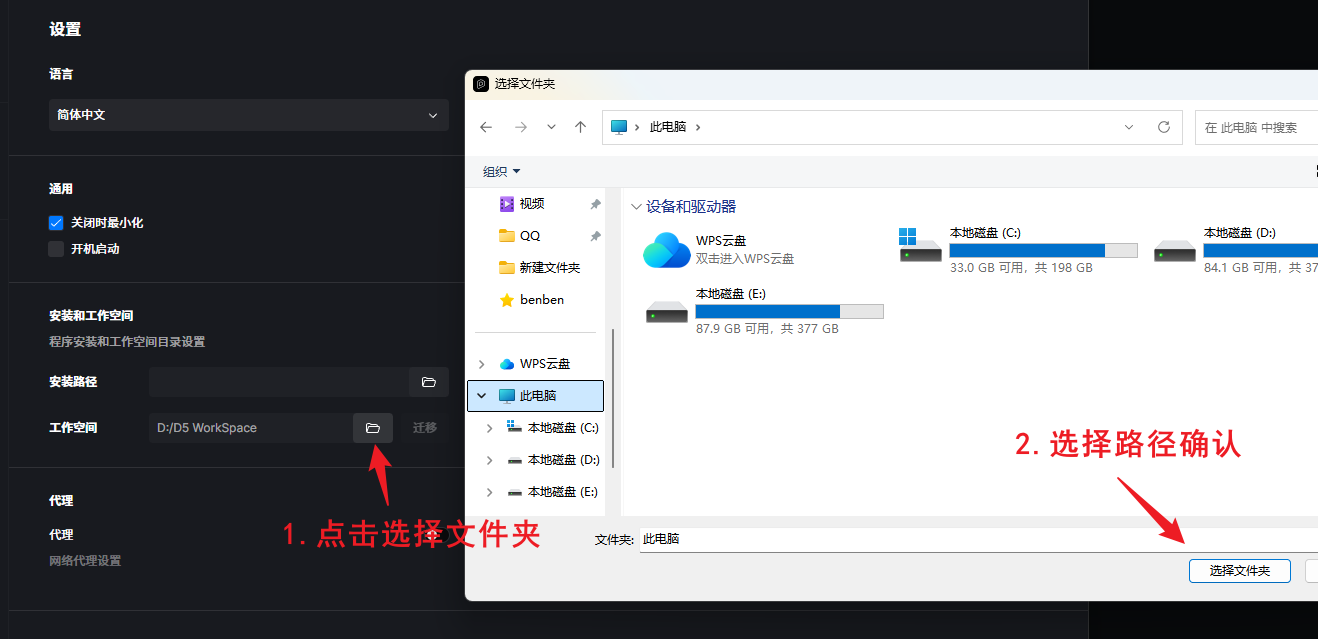Viewport: 1318px width, 639px height.
Task: Click the folder icon beside 安装路径 field
Action: tap(428, 382)
